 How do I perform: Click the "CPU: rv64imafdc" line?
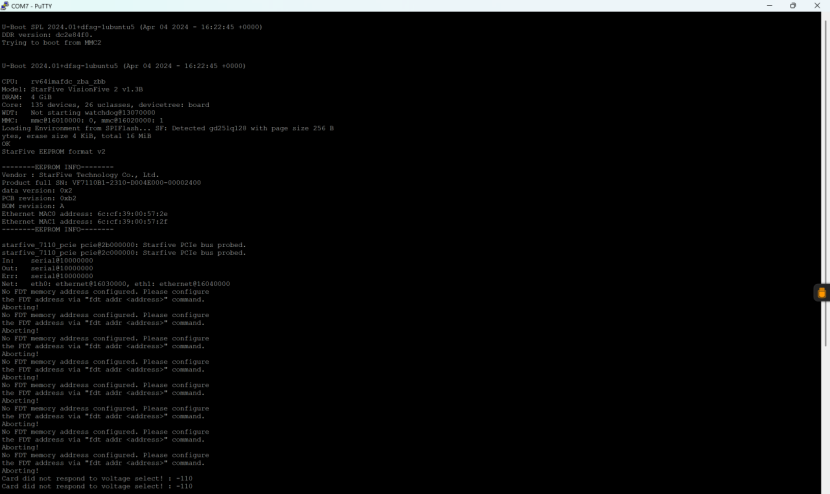[62, 81]
